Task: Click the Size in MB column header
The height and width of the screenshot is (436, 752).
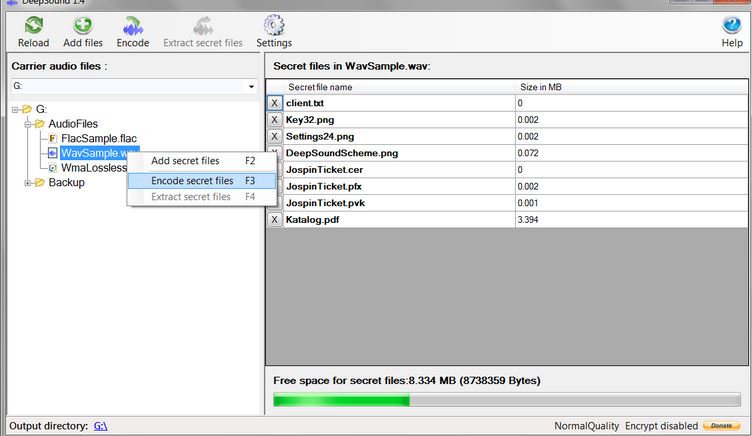Action: click(632, 87)
